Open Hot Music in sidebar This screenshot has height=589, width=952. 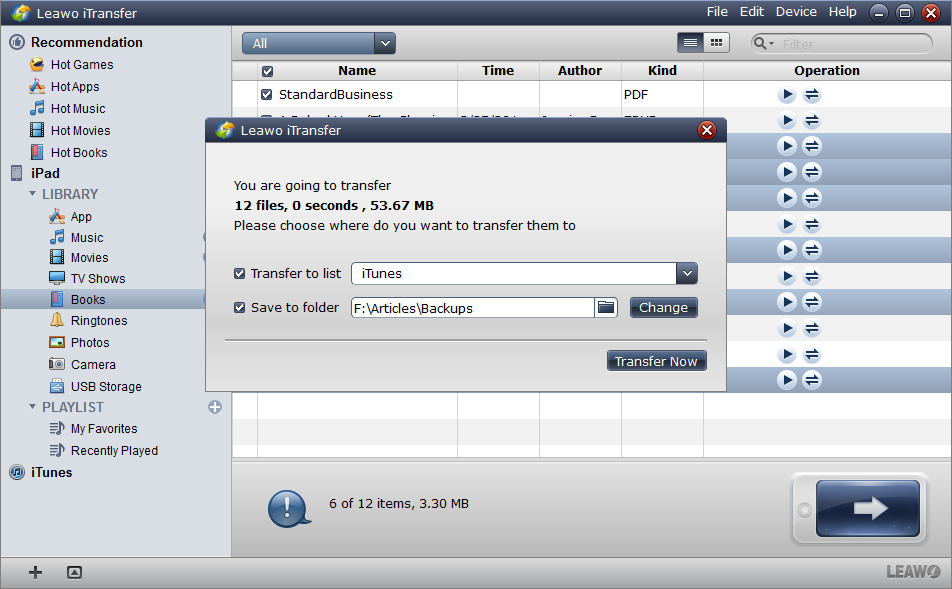[67, 109]
